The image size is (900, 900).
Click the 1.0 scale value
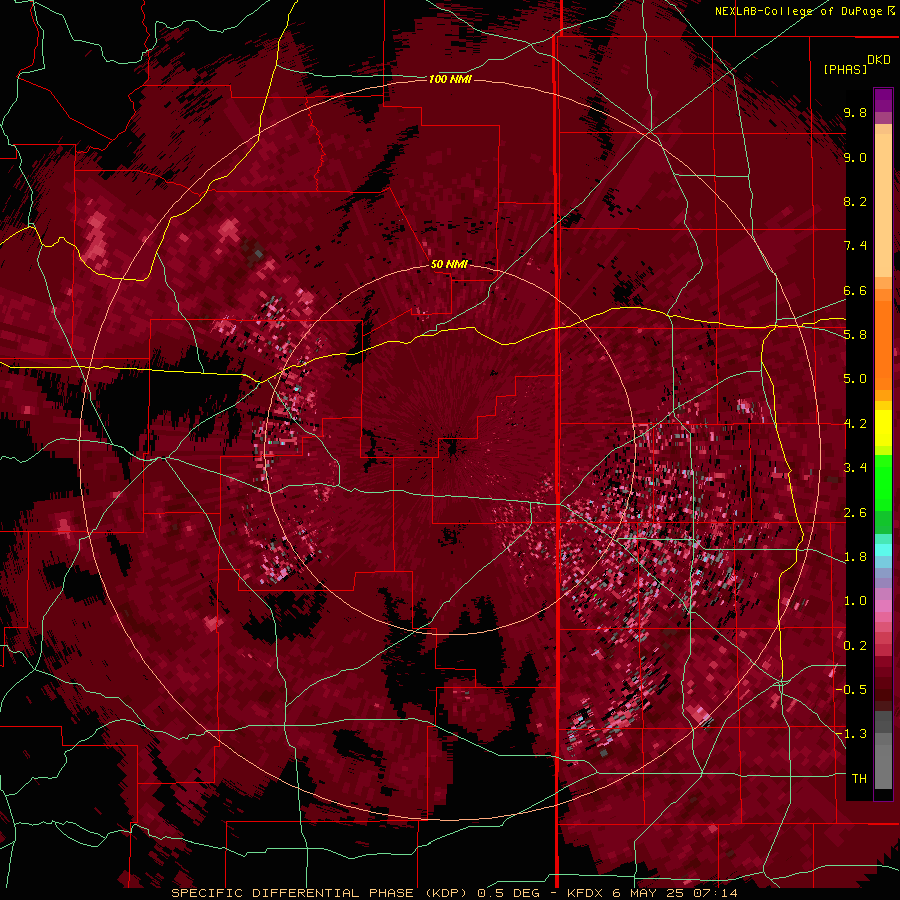point(855,601)
